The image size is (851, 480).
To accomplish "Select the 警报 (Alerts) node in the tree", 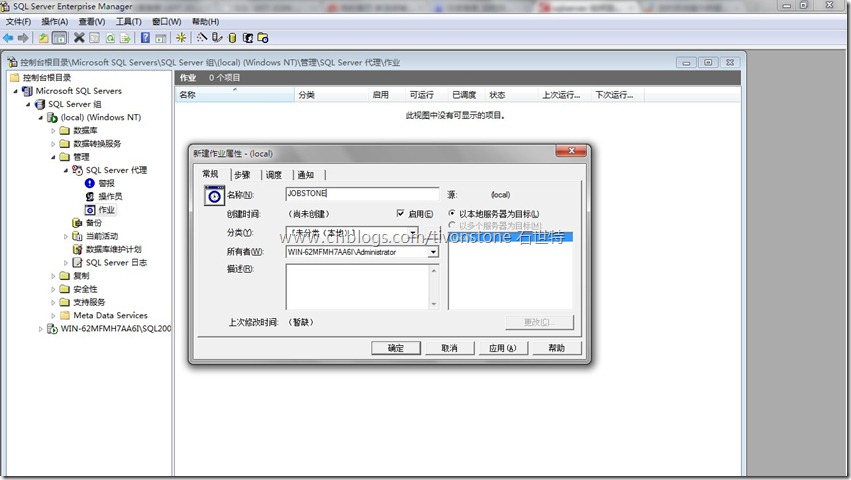I will pyautogui.click(x=106, y=183).
